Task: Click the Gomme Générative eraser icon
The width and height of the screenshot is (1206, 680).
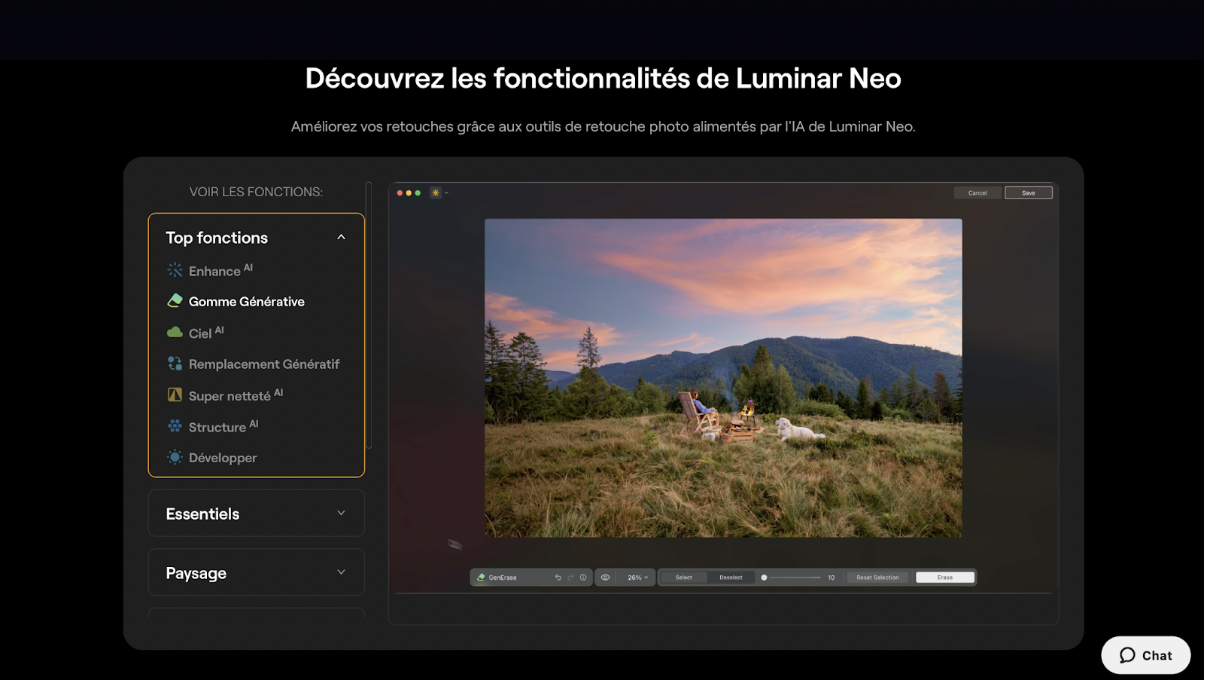Action: [x=175, y=301]
